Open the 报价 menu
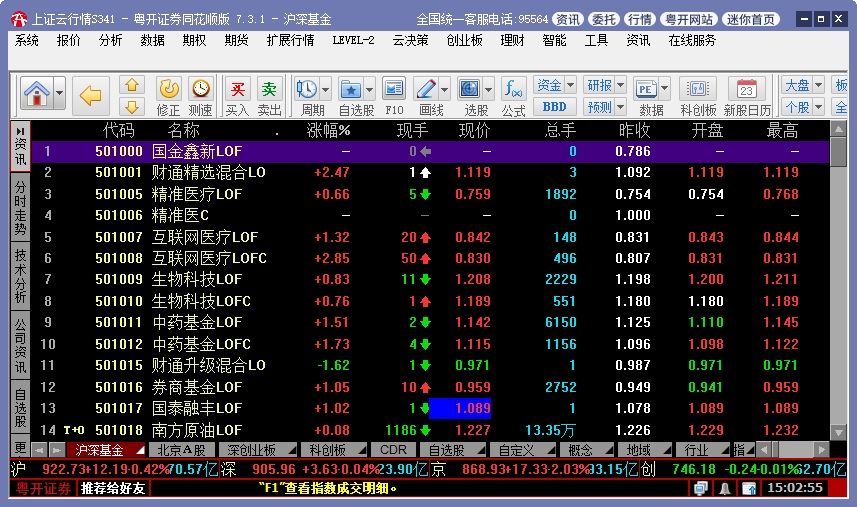Screen dimensions: 857x507 point(68,40)
